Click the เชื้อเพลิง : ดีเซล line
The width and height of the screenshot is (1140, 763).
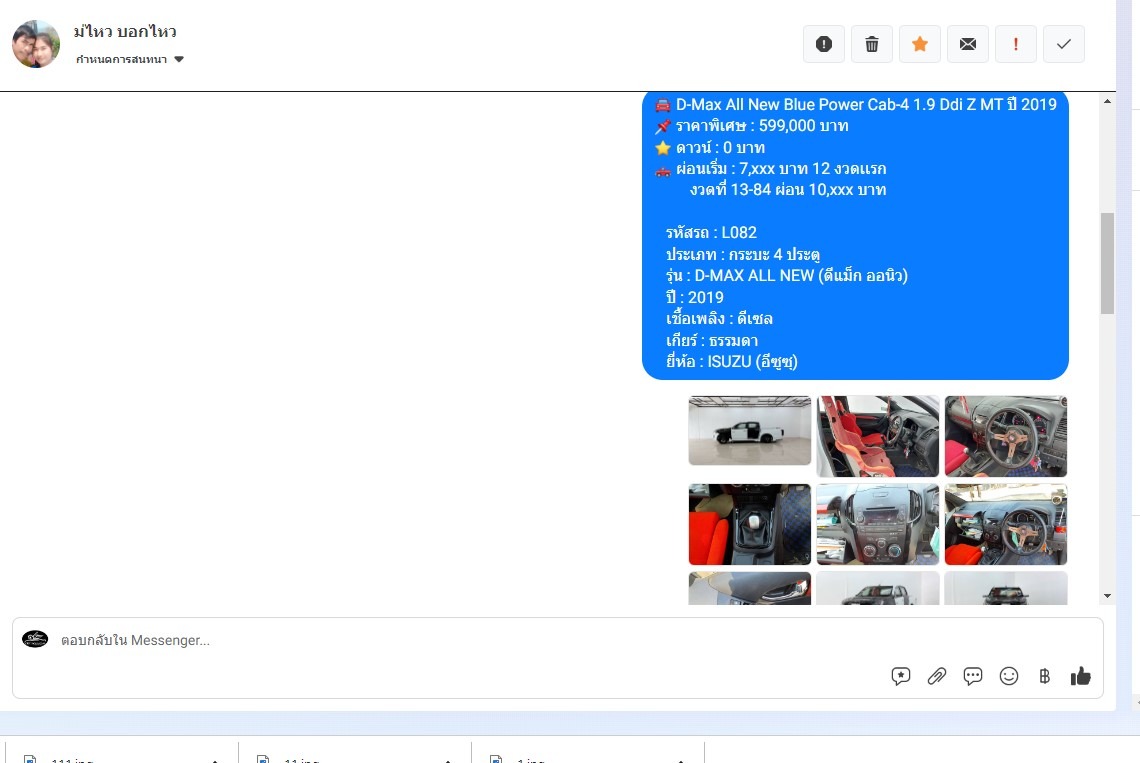tap(720, 319)
